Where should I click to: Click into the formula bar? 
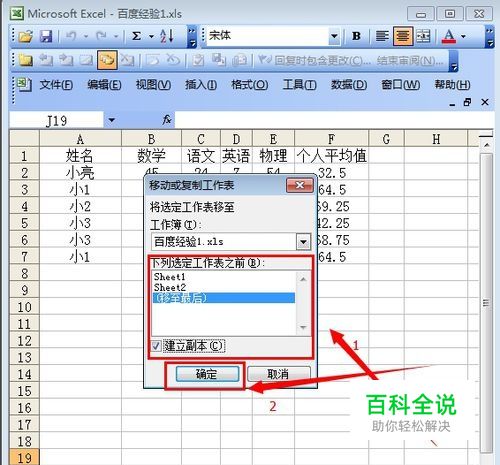click(x=333, y=120)
